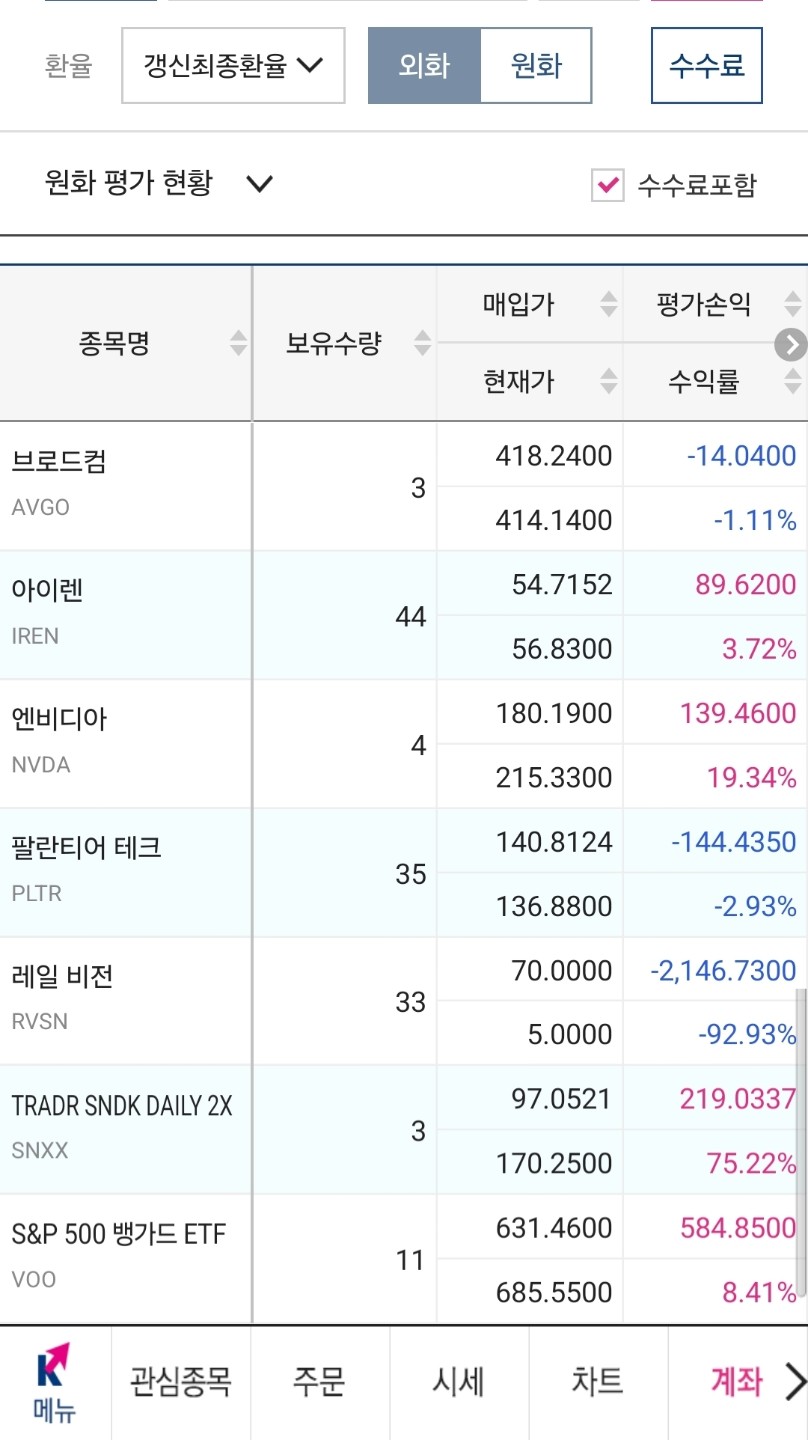Tap 아이렌 return rate 3.72%
Image resolution: width=808 pixels, height=1440 pixels.
pyautogui.click(x=760, y=649)
